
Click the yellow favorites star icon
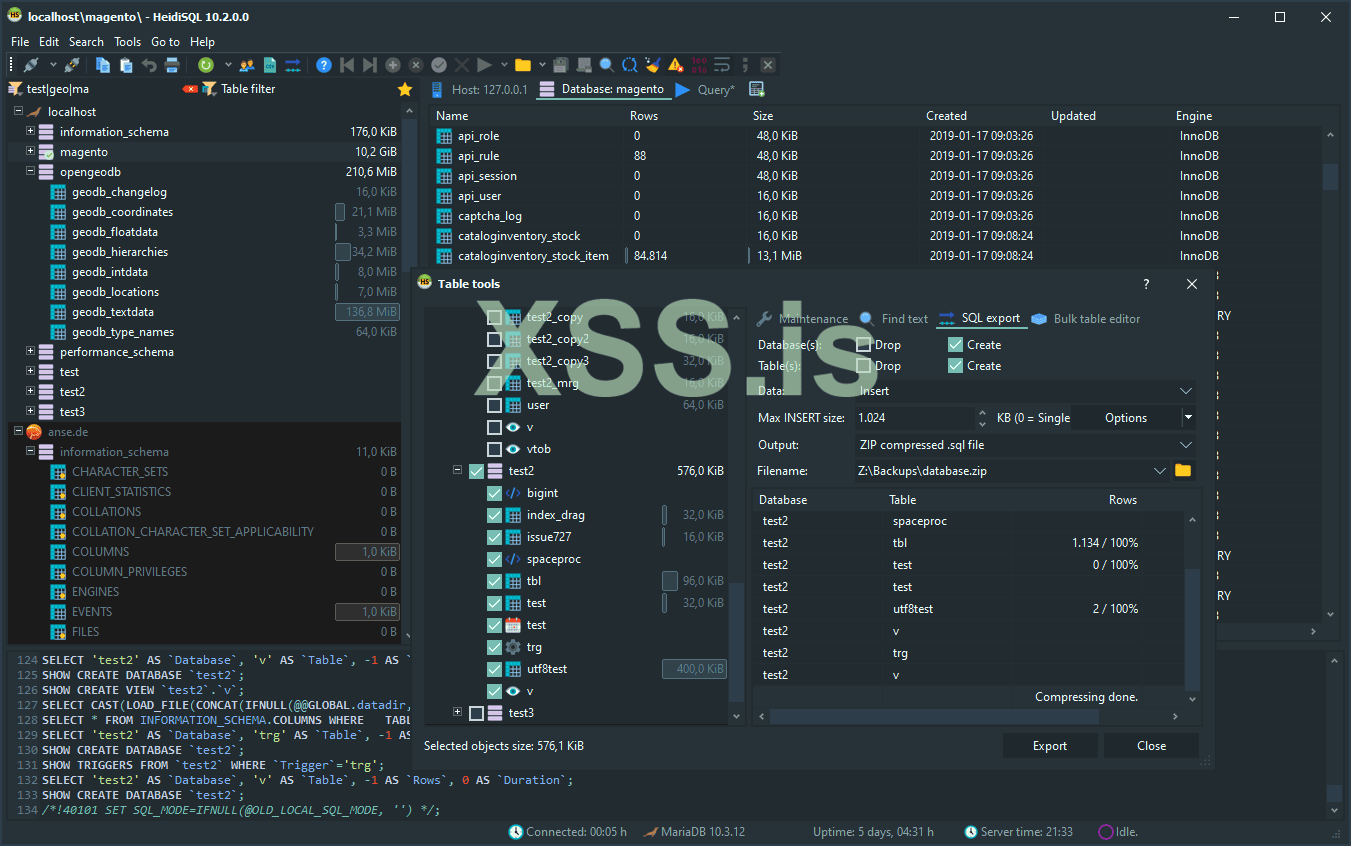tap(405, 89)
